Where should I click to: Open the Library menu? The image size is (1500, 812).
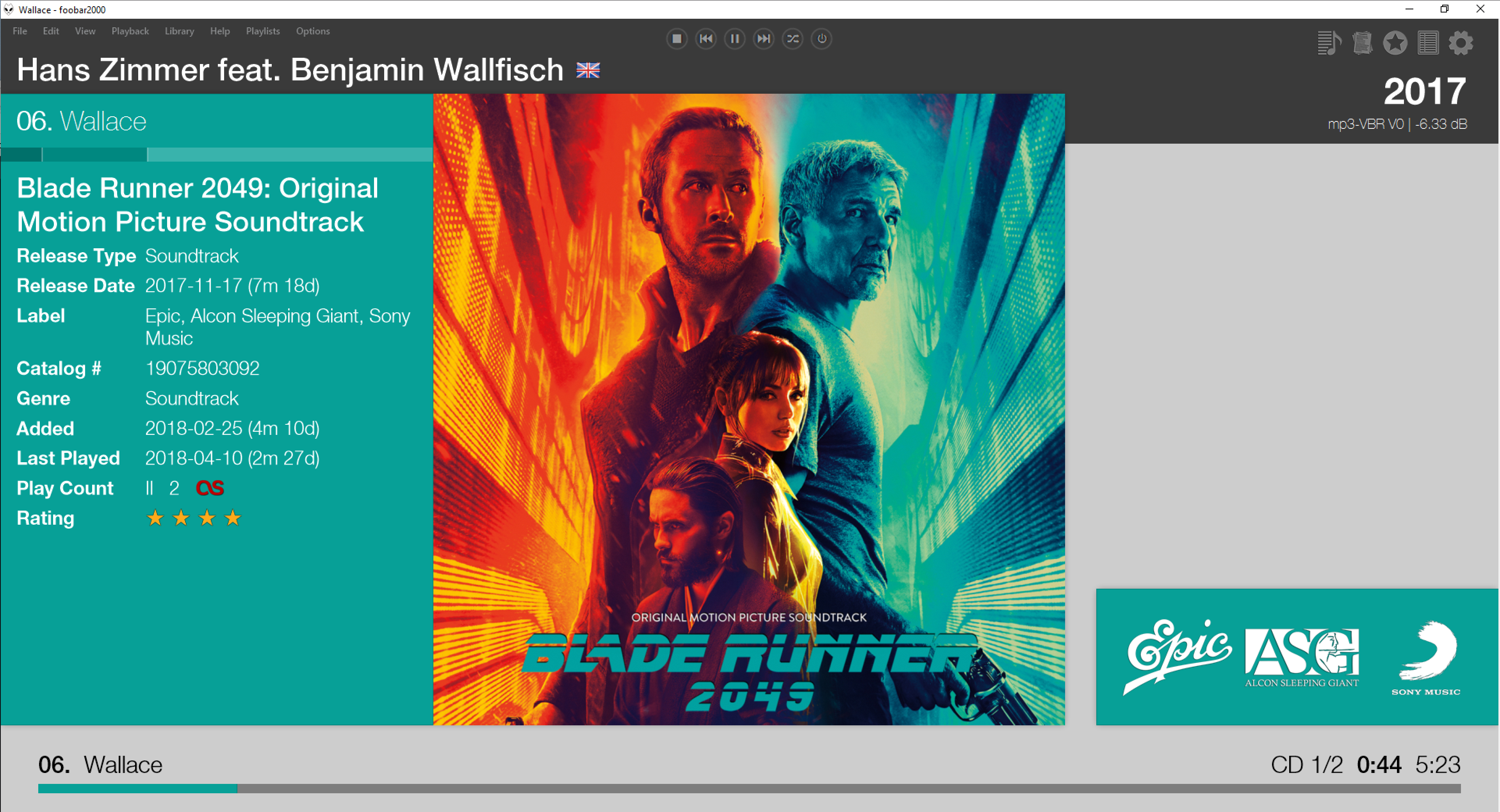[179, 31]
